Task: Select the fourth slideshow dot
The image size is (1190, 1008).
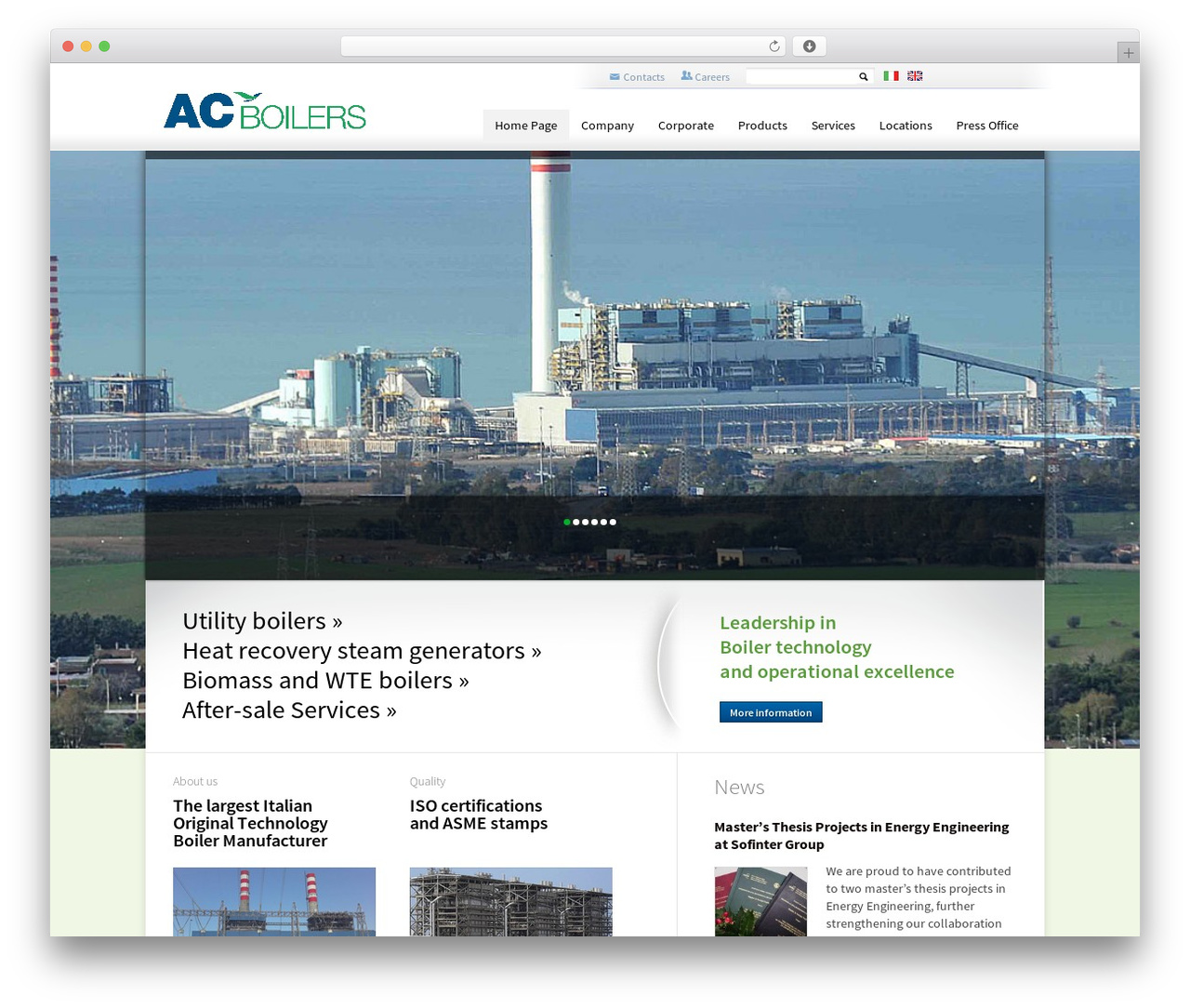Action: coord(595,522)
